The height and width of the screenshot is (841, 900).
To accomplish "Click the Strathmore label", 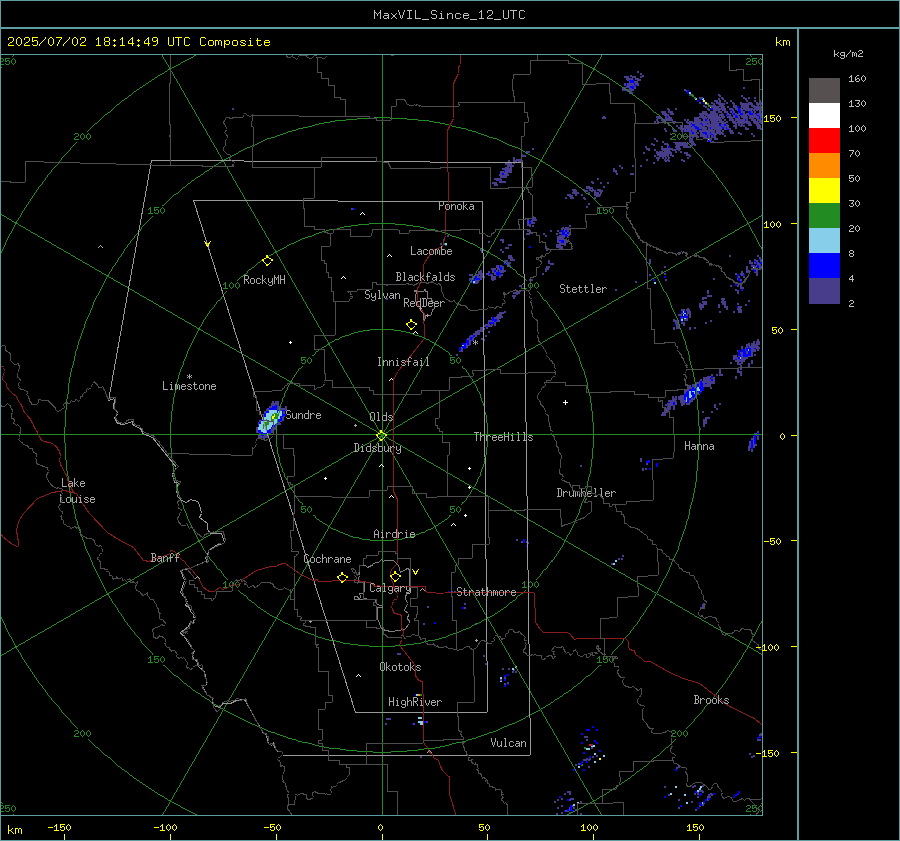I will click(x=486, y=592).
